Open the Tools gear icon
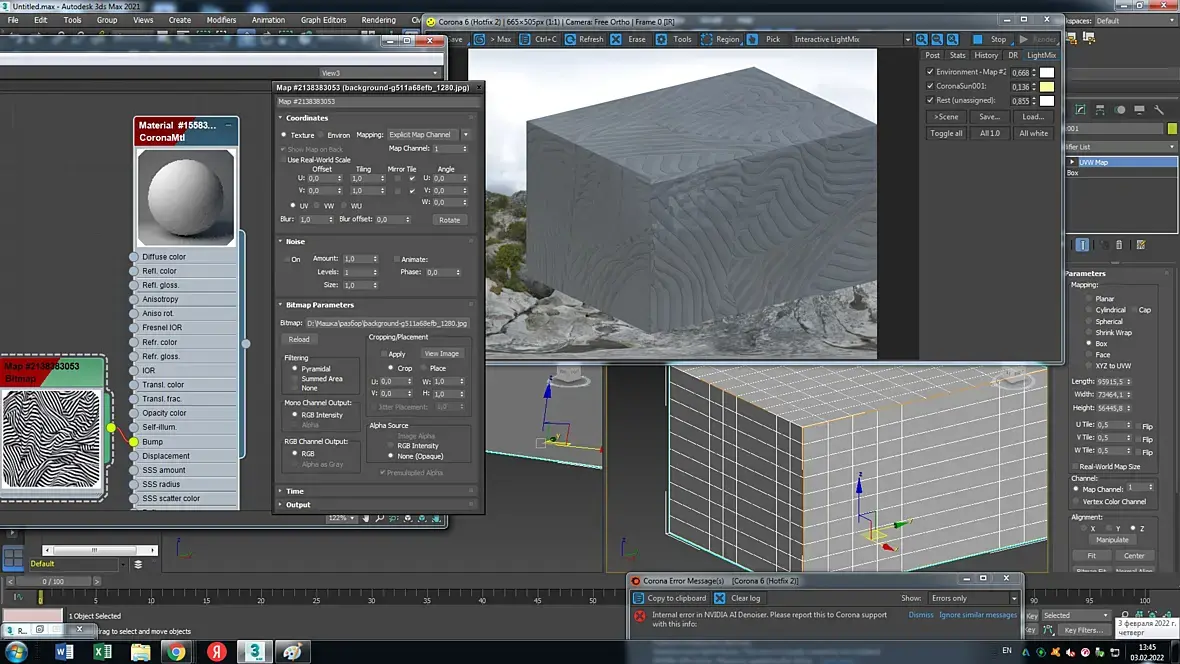This screenshot has height=664, width=1180. pos(661,39)
